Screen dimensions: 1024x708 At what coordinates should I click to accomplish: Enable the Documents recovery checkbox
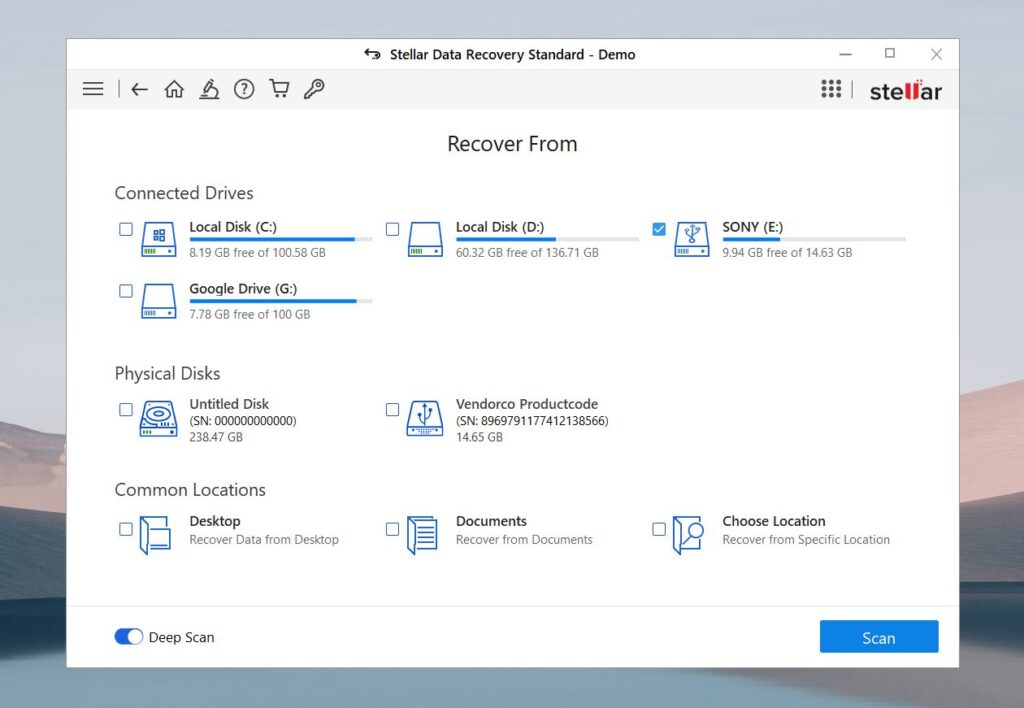pos(391,529)
